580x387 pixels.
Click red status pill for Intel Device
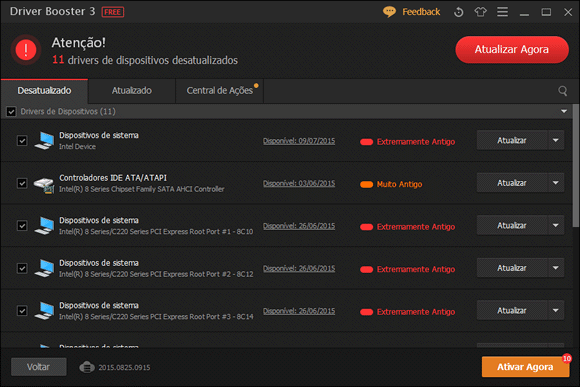pos(366,142)
